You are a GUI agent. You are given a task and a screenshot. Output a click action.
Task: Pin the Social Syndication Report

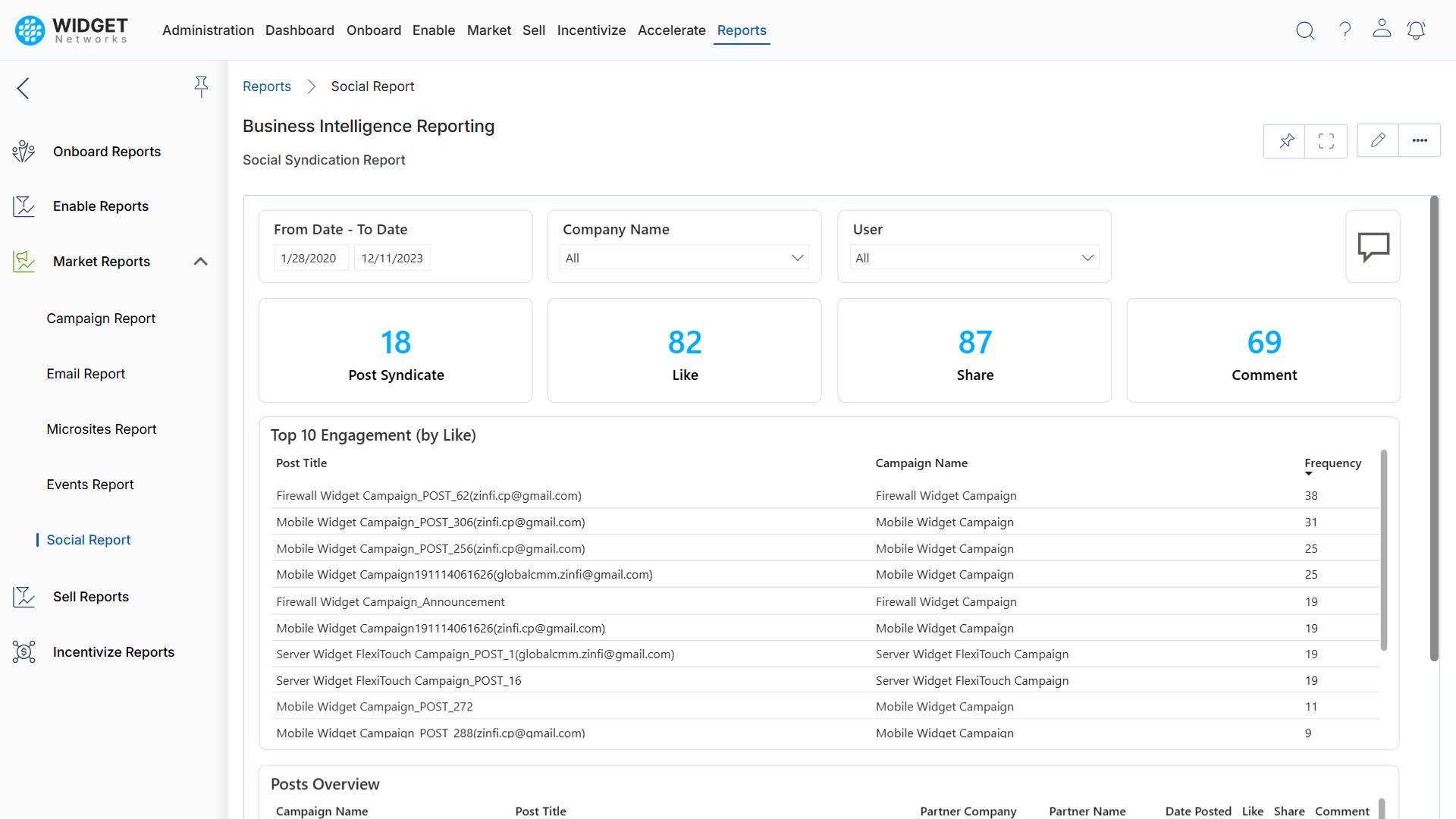pyautogui.click(x=1285, y=140)
